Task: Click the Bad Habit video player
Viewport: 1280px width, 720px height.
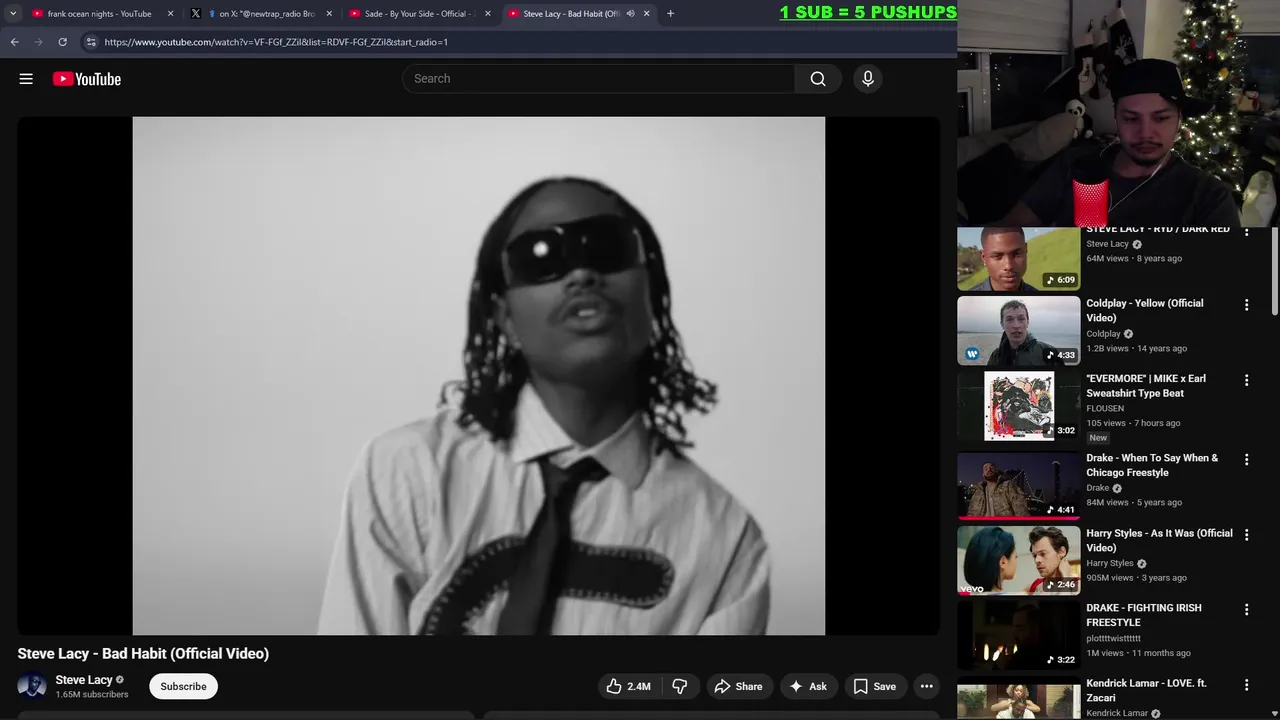Action: (479, 376)
